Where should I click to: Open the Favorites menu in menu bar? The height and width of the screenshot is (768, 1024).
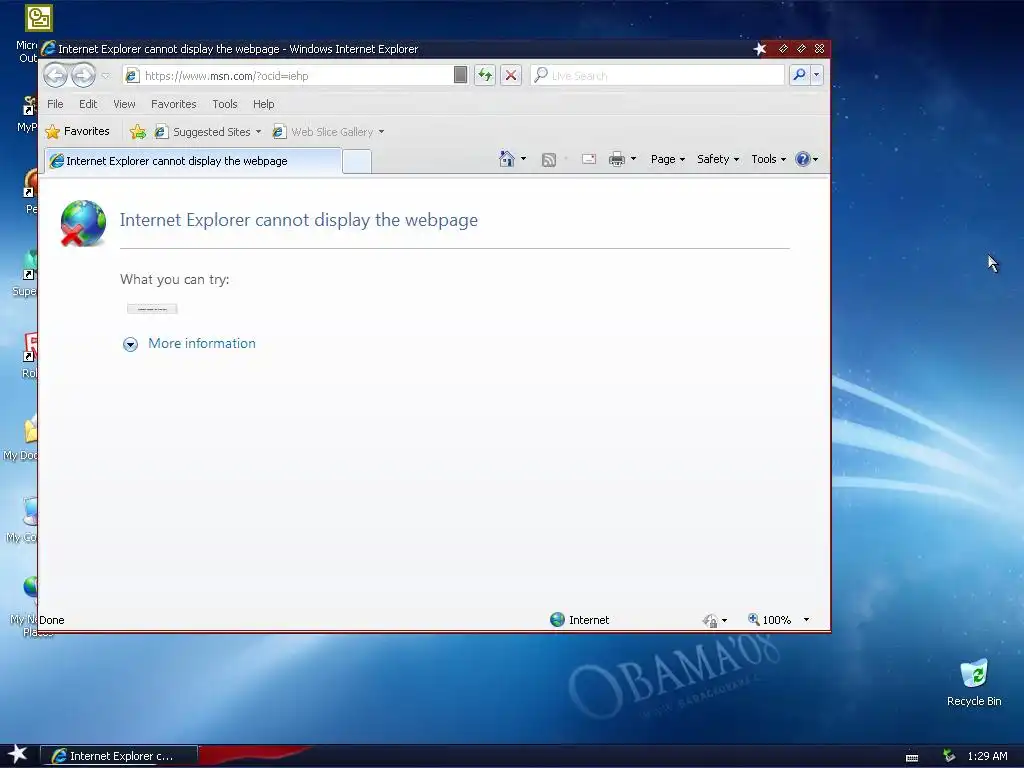coord(174,104)
